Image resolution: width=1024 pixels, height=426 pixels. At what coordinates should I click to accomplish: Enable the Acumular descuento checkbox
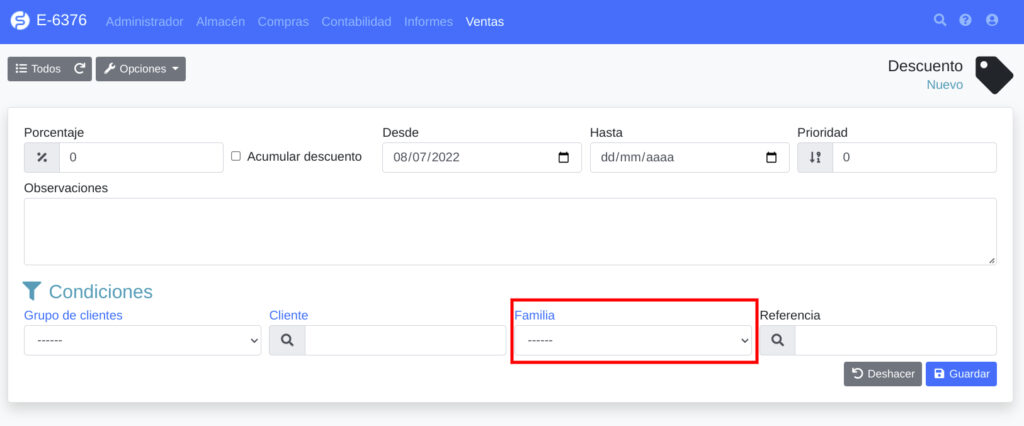(x=236, y=157)
